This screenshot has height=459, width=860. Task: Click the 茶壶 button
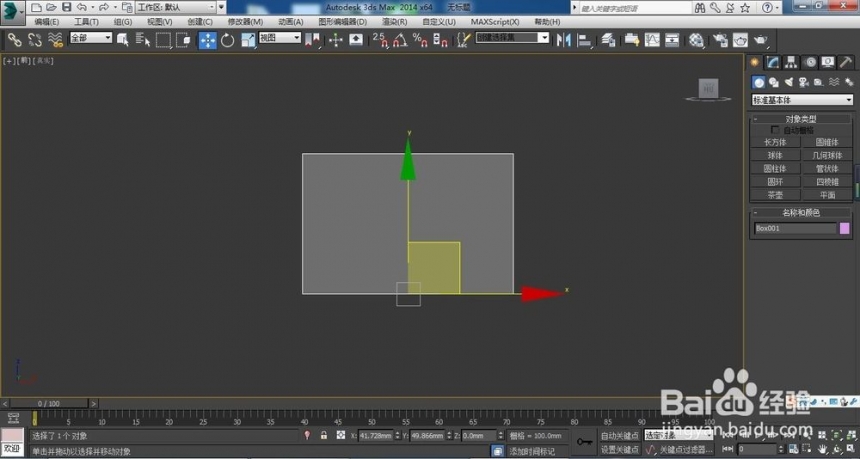point(775,195)
